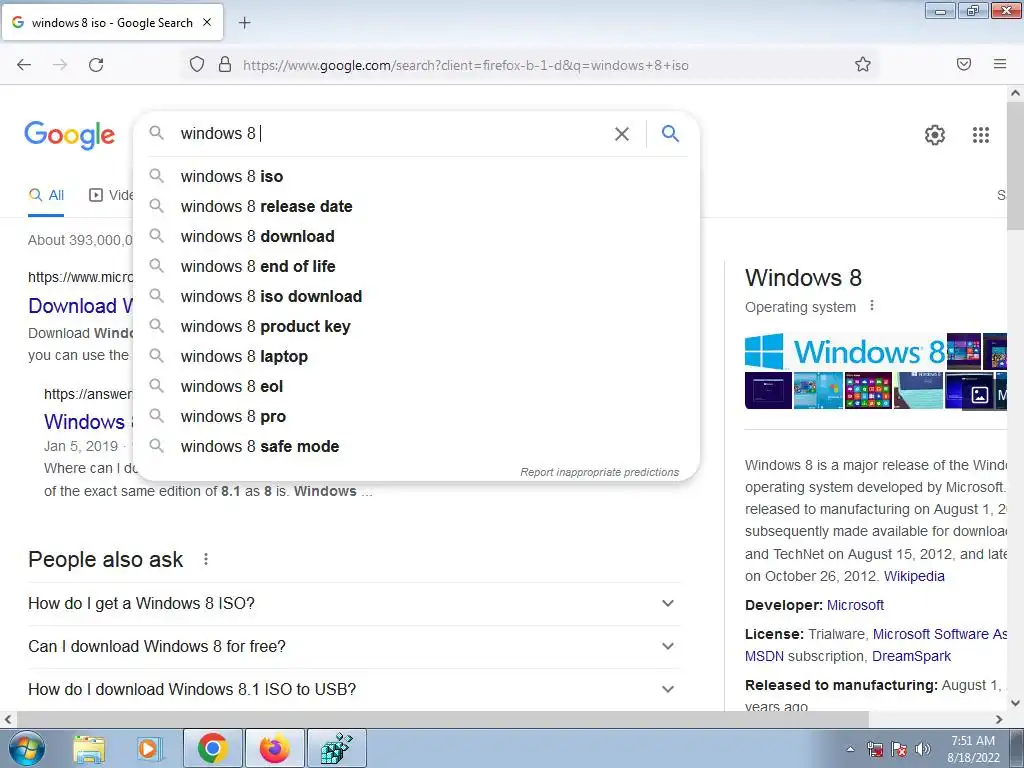This screenshot has width=1024, height=768.
Task: Open the tracking protection shield icon
Action: [197, 64]
